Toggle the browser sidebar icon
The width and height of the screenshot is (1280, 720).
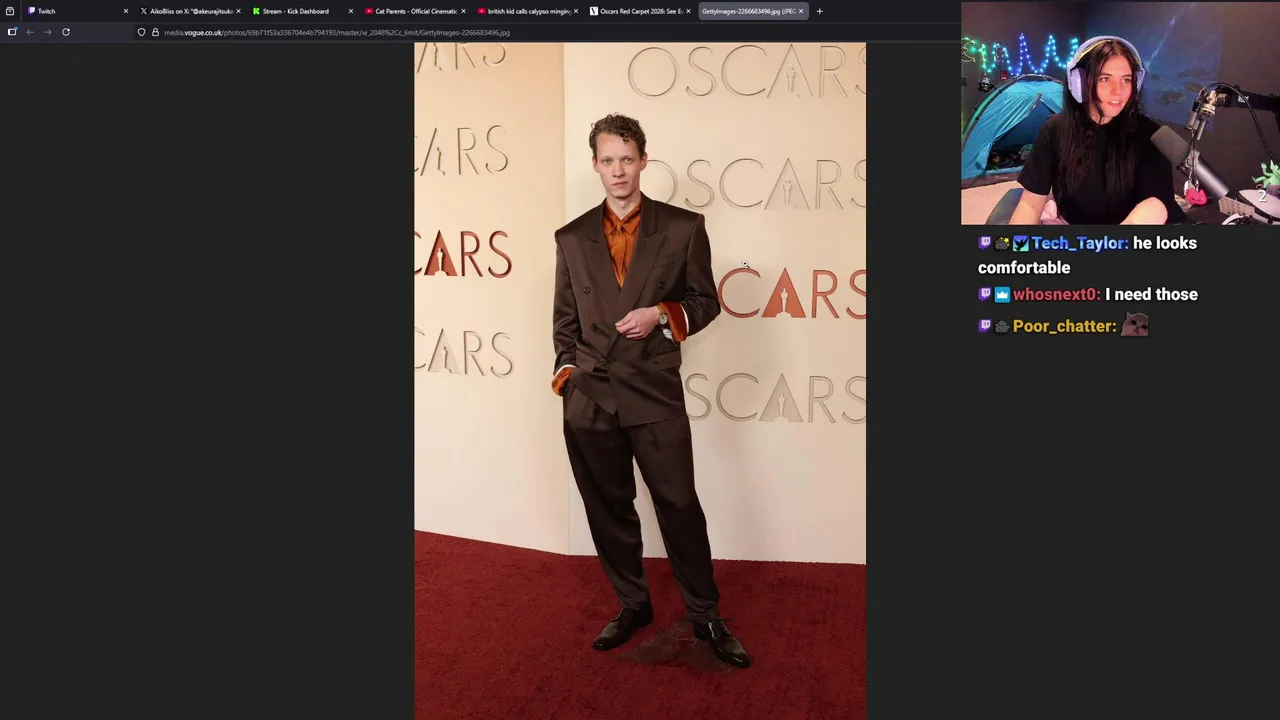pyautogui.click(x=12, y=32)
